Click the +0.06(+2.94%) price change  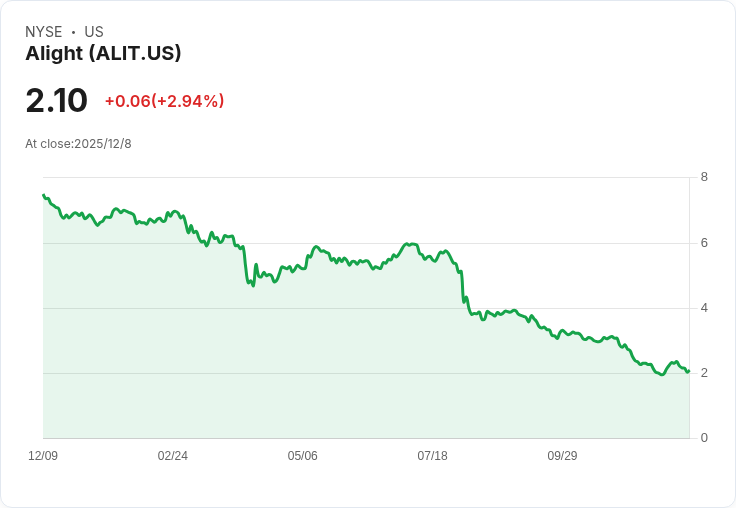164,101
